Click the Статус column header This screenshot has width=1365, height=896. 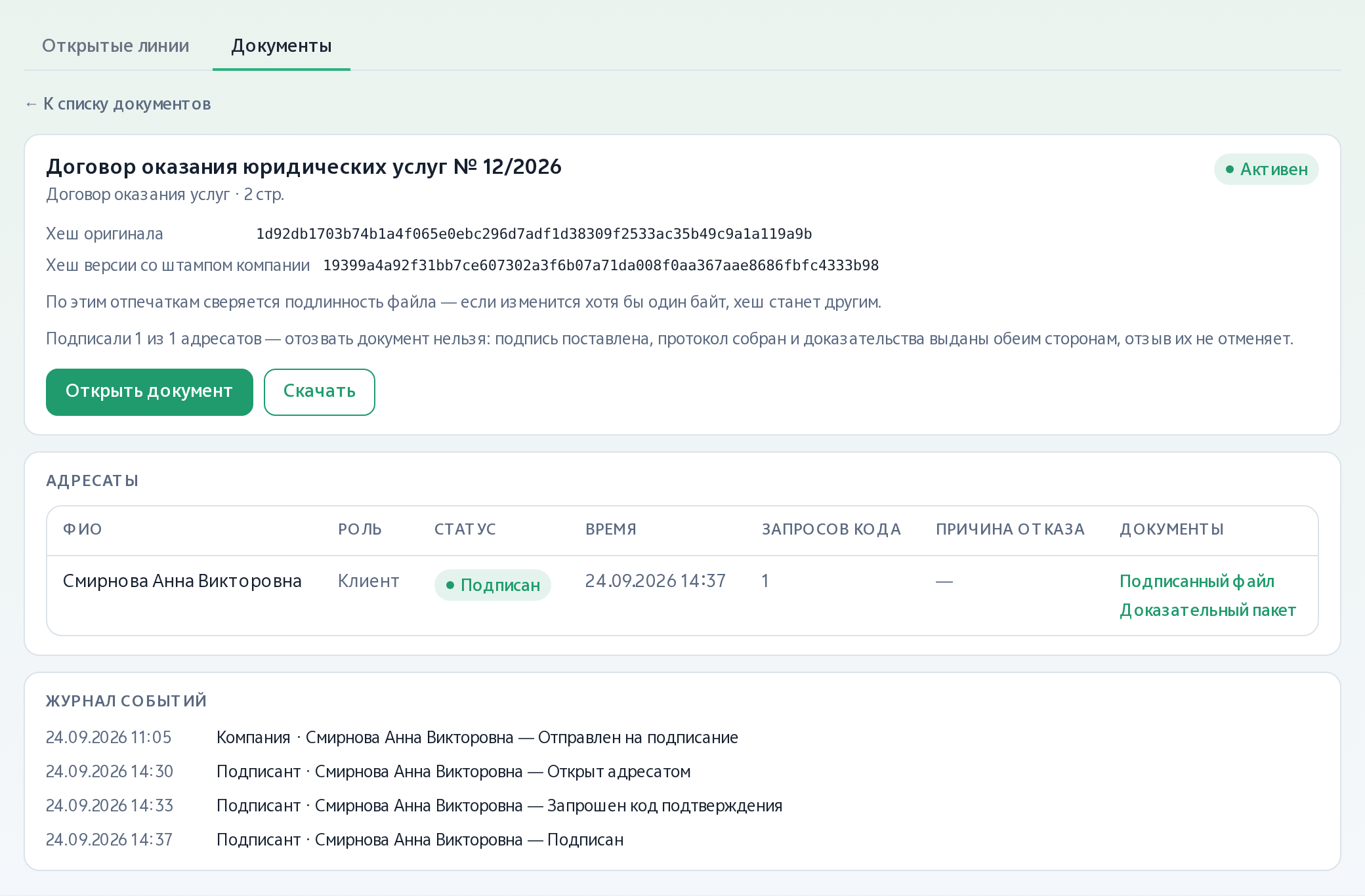coord(465,529)
